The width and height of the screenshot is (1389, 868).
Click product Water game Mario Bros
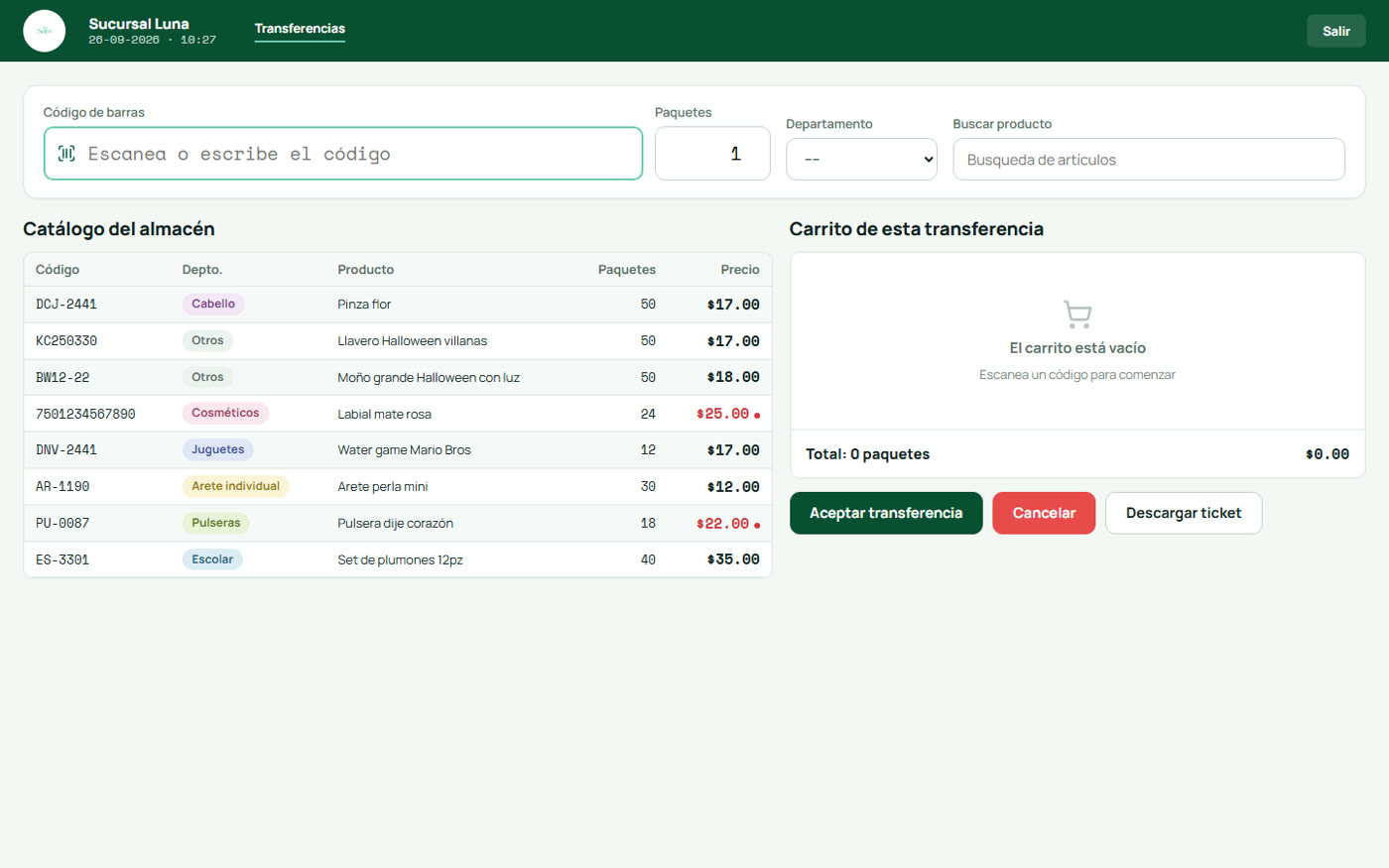(404, 450)
